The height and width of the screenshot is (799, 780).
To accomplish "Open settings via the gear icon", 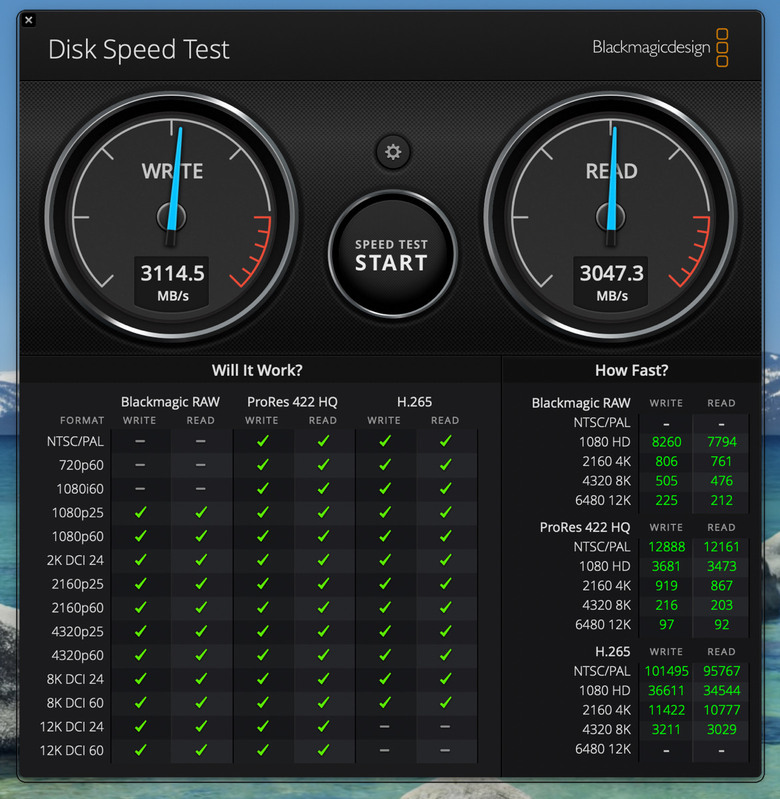I will pos(392,152).
